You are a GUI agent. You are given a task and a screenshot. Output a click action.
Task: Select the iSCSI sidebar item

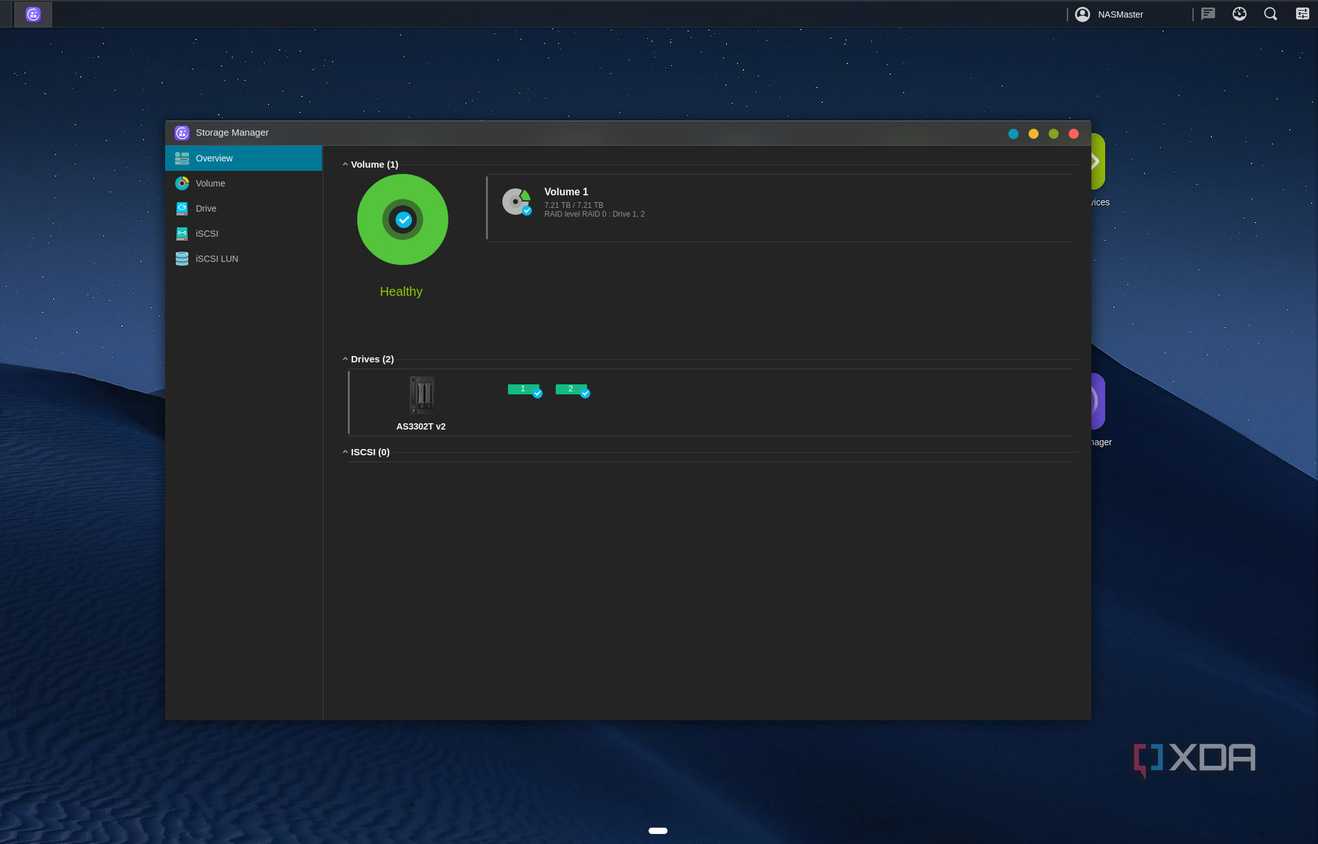coord(243,233)
